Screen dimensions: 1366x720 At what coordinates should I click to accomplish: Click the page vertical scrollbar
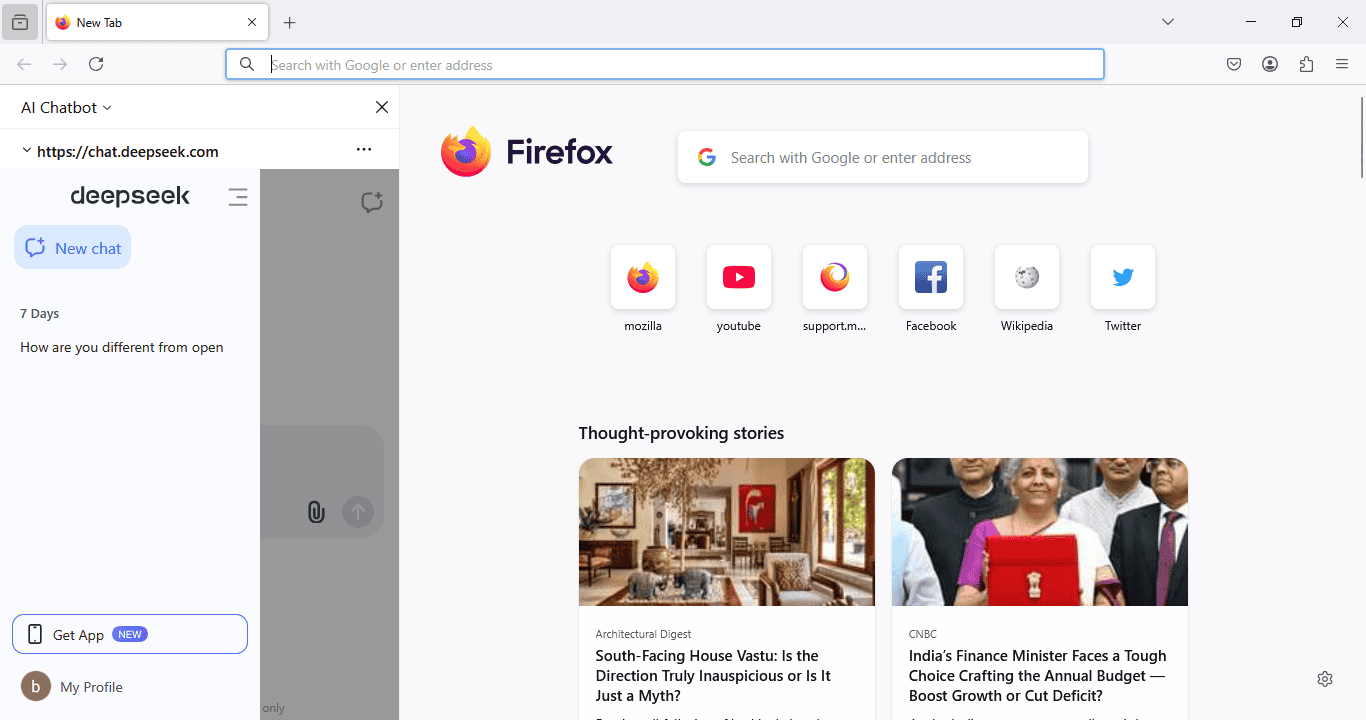(x=1361, y=138)
